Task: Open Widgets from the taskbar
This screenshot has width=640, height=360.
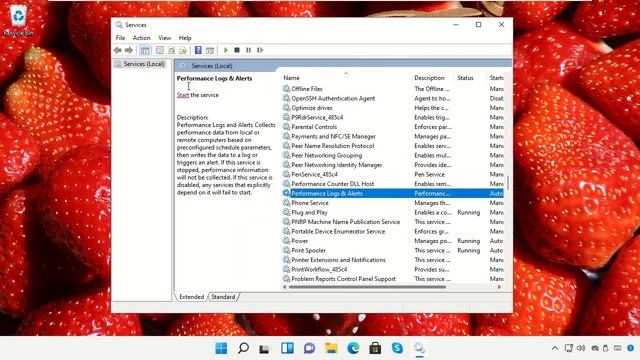Action: click(287, 348)
